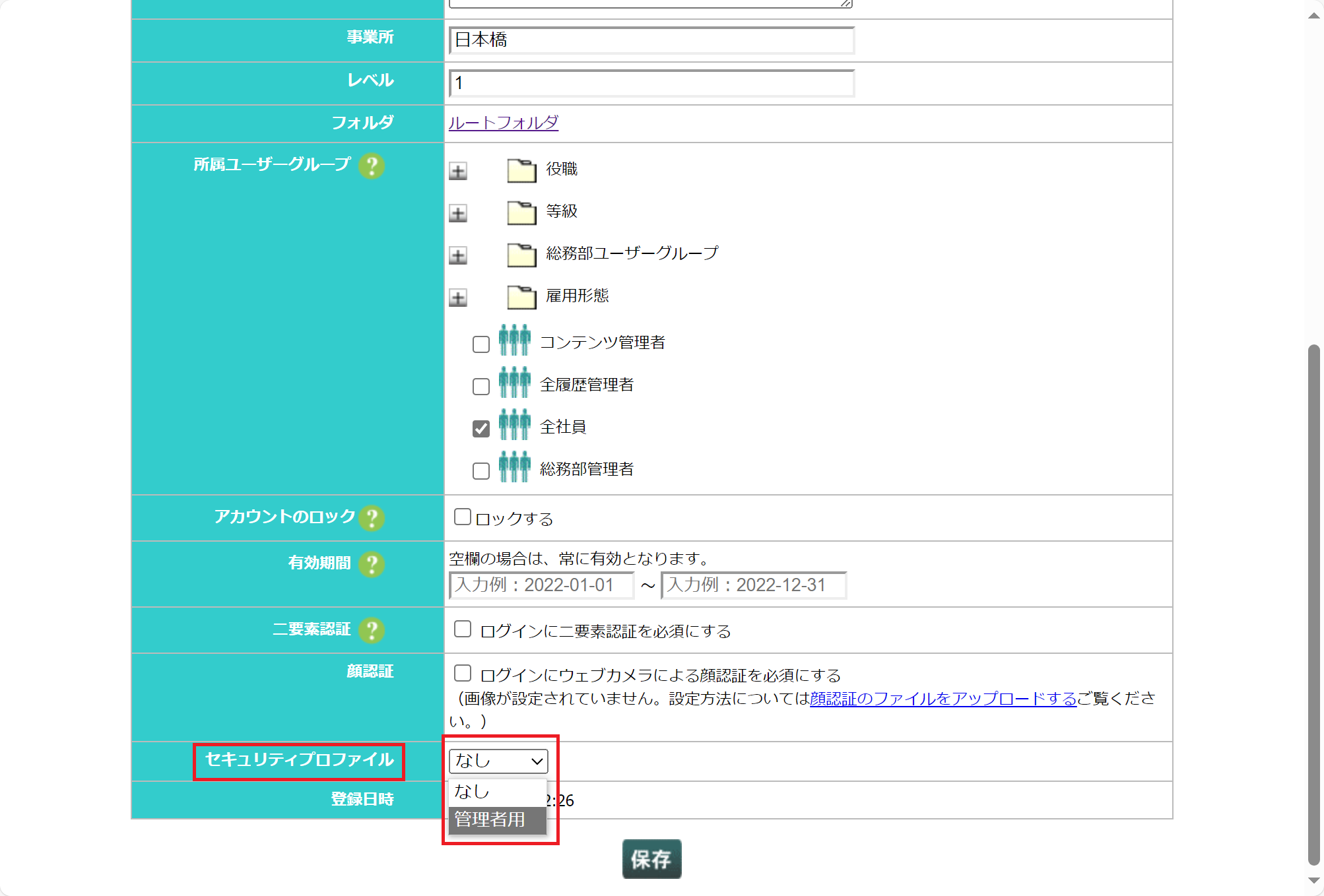1324x896 pixels.
Task: Click the 等級 folder icon
Action: tap(521, 212)
